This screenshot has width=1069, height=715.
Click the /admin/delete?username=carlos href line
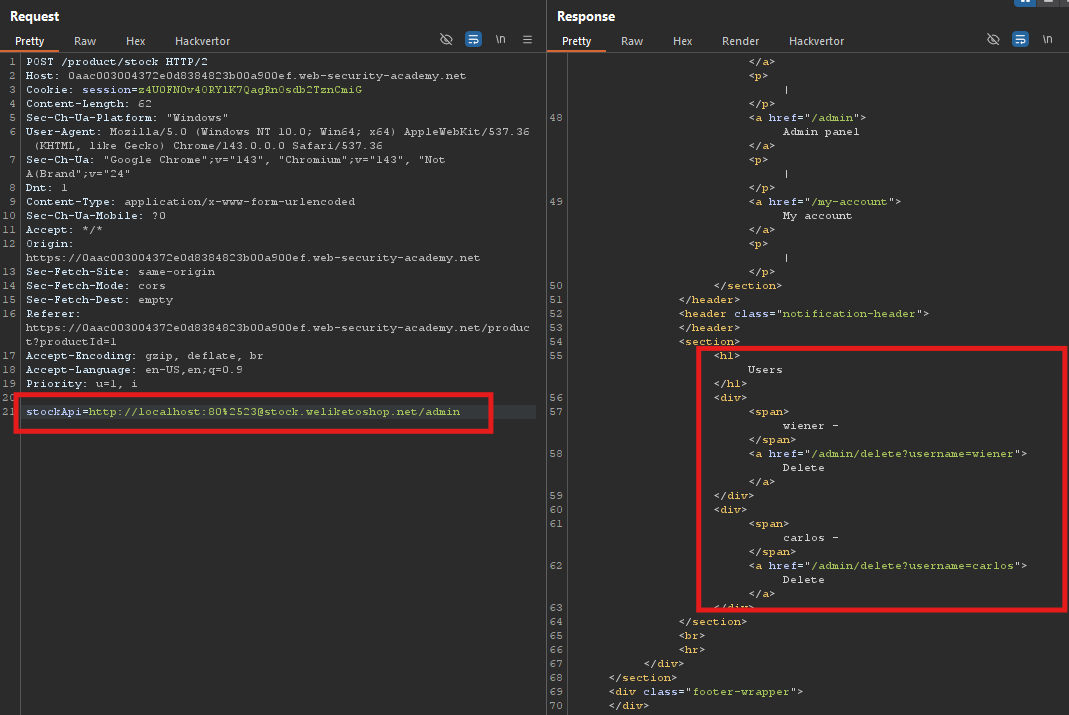point(887,566)
